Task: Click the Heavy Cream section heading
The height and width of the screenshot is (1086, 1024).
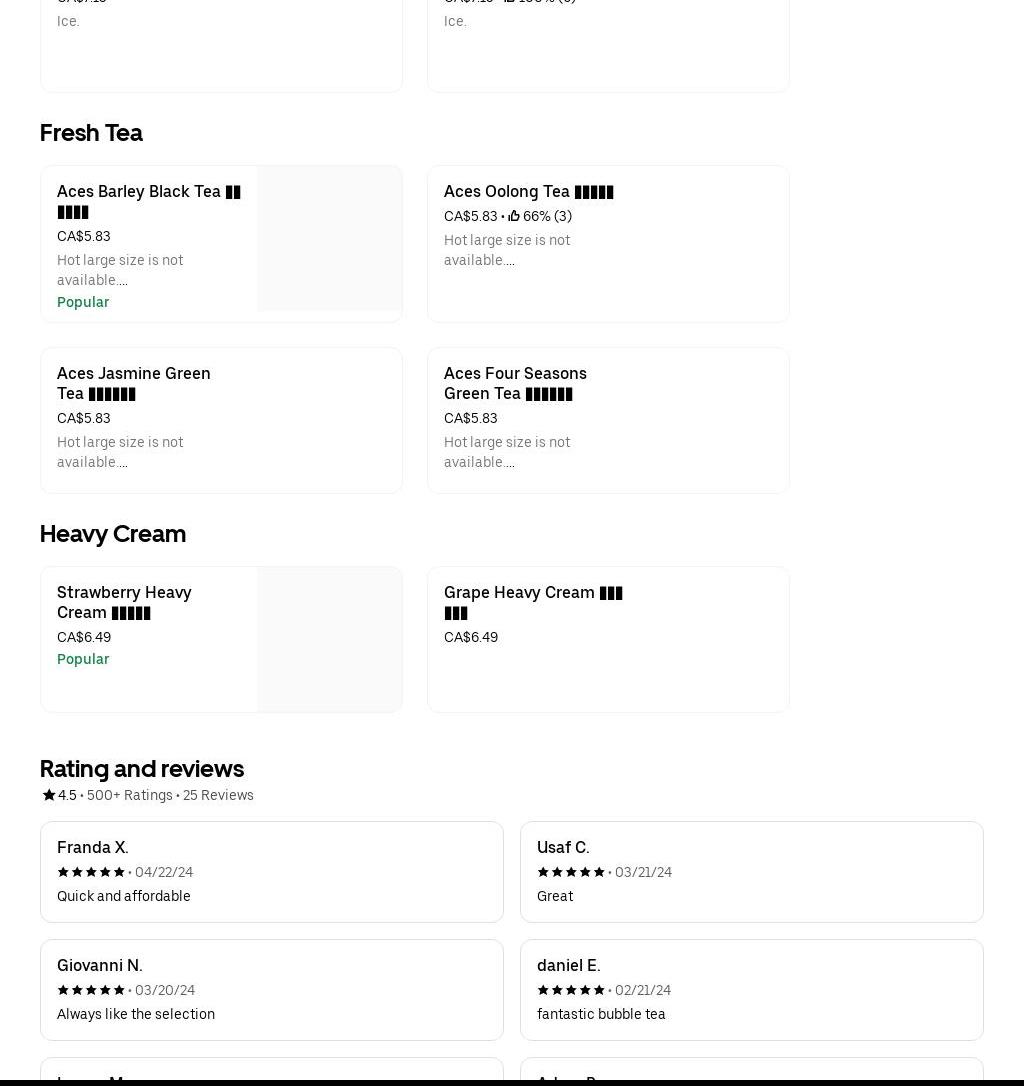Action: pyautogui.click(x=113, y=534)
